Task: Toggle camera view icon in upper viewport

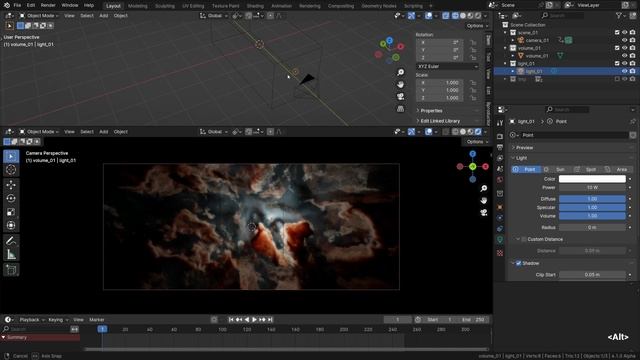Action: coord(400,97)
